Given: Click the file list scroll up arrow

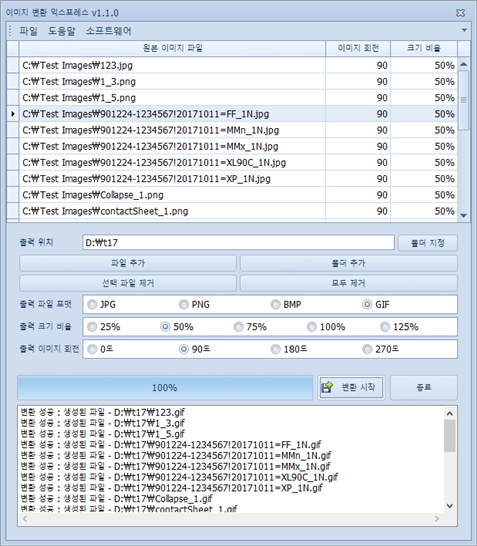Looking at the screenshot, I should pos(463,64).
